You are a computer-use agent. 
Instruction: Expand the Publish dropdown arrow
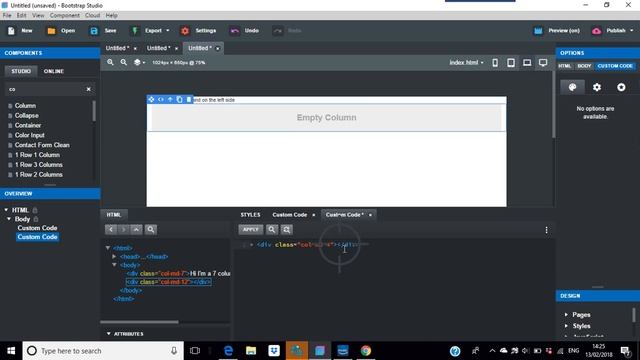[x=632, y=31]
